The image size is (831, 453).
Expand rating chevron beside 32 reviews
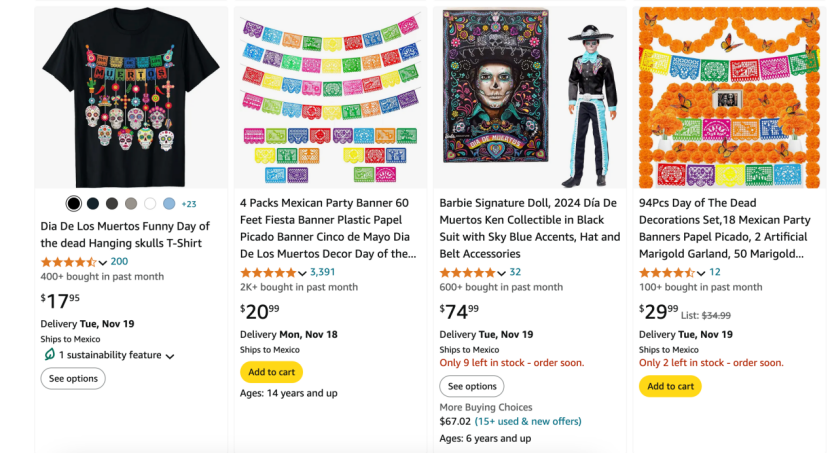point(502,273)
